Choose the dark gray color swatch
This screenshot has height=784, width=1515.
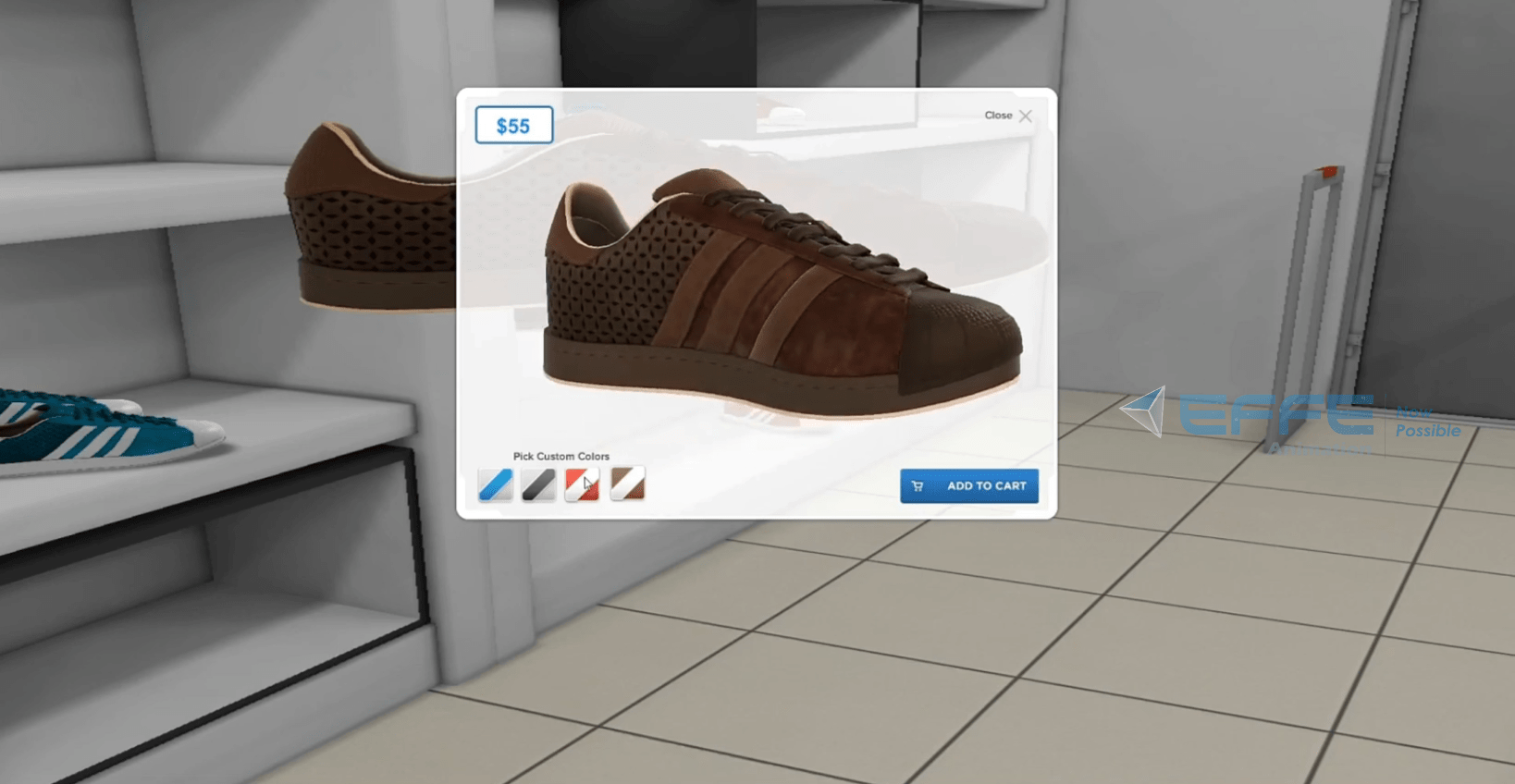point(538,484)
